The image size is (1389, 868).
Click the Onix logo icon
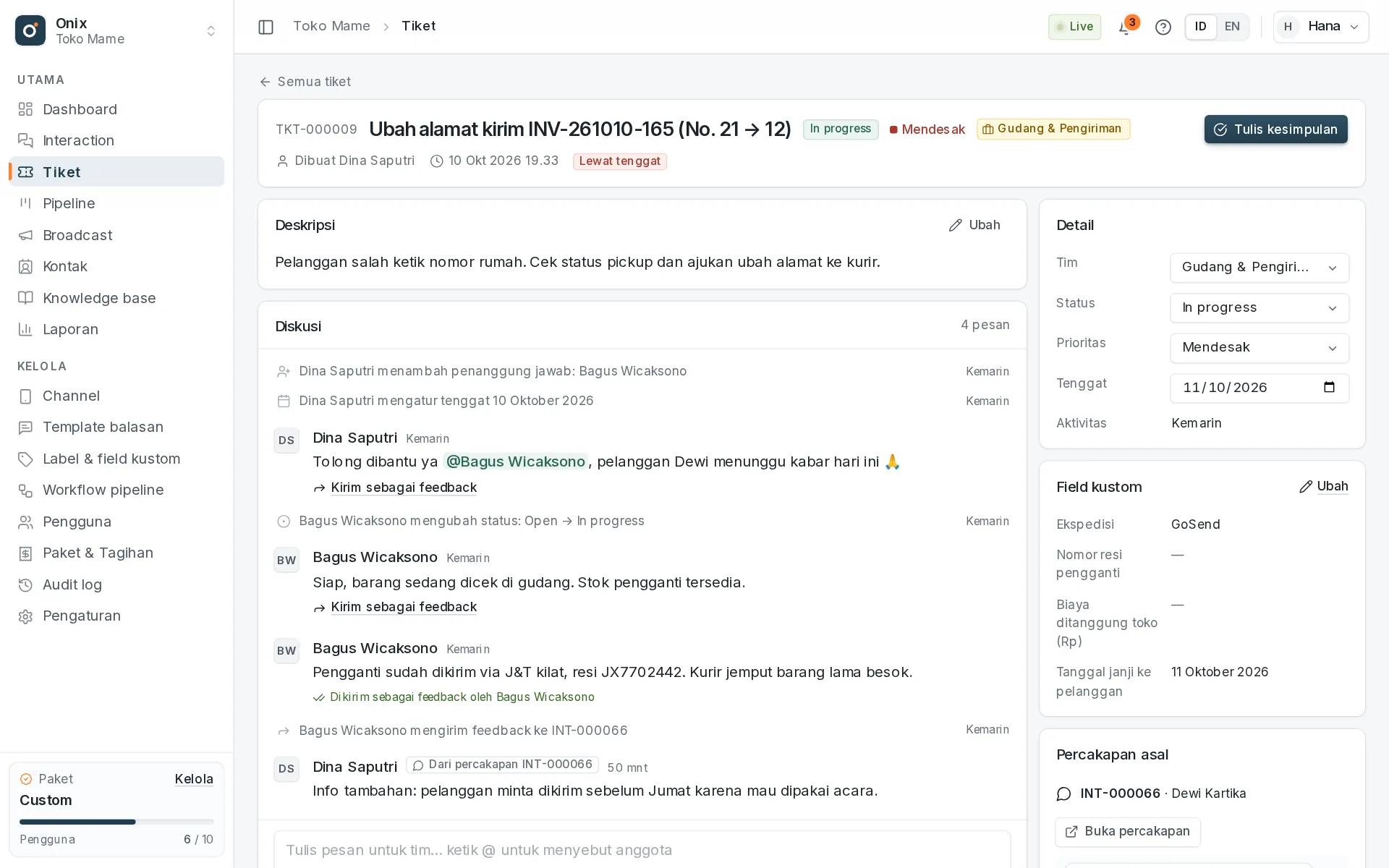click(30, 30)
